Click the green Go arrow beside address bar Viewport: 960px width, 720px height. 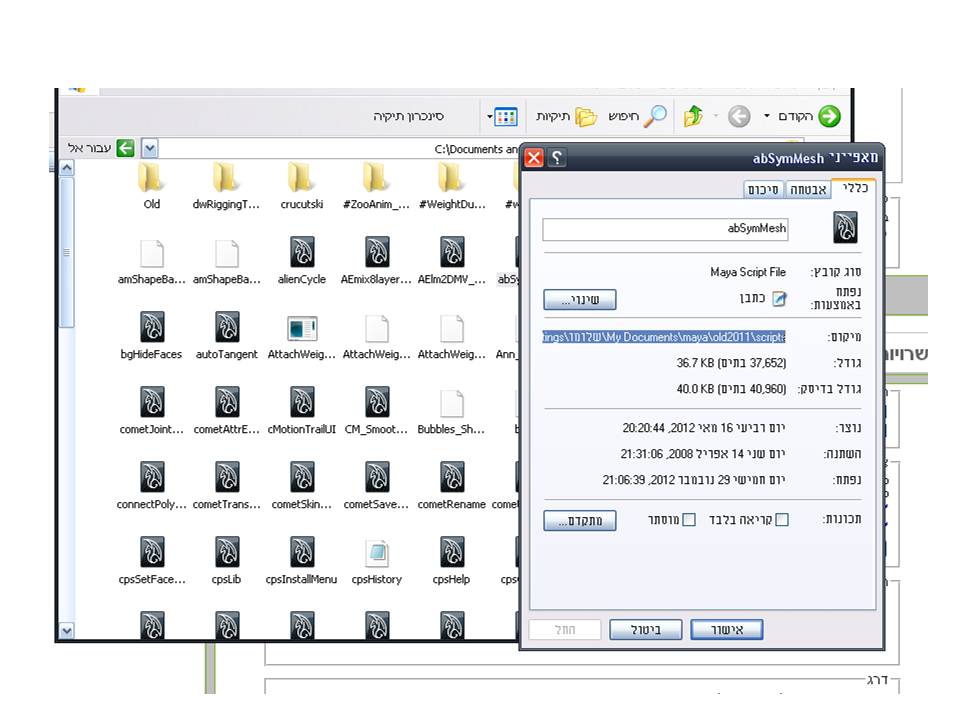[x=126, y=148]
